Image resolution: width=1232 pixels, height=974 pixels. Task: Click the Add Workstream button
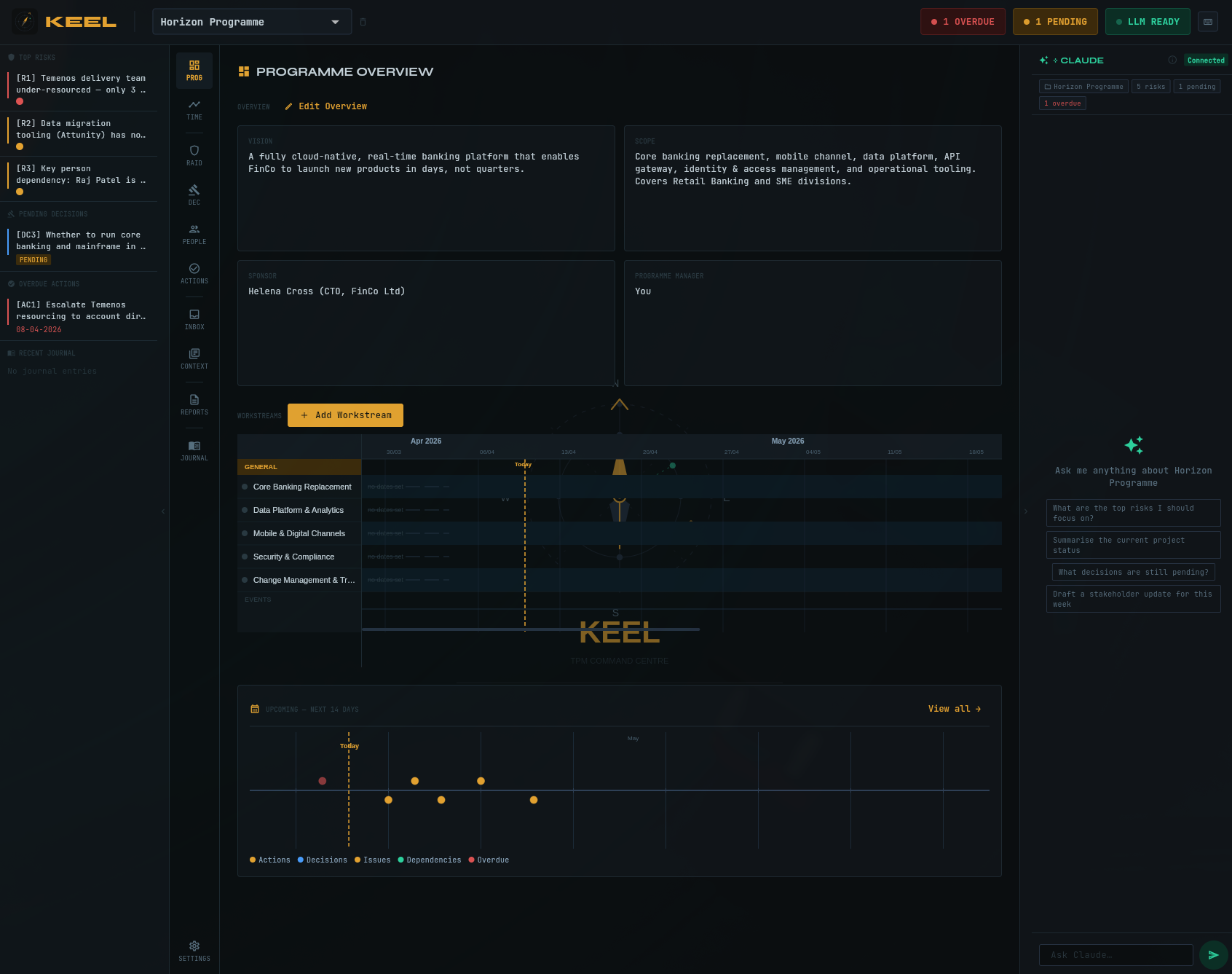[x=345, y=415]
